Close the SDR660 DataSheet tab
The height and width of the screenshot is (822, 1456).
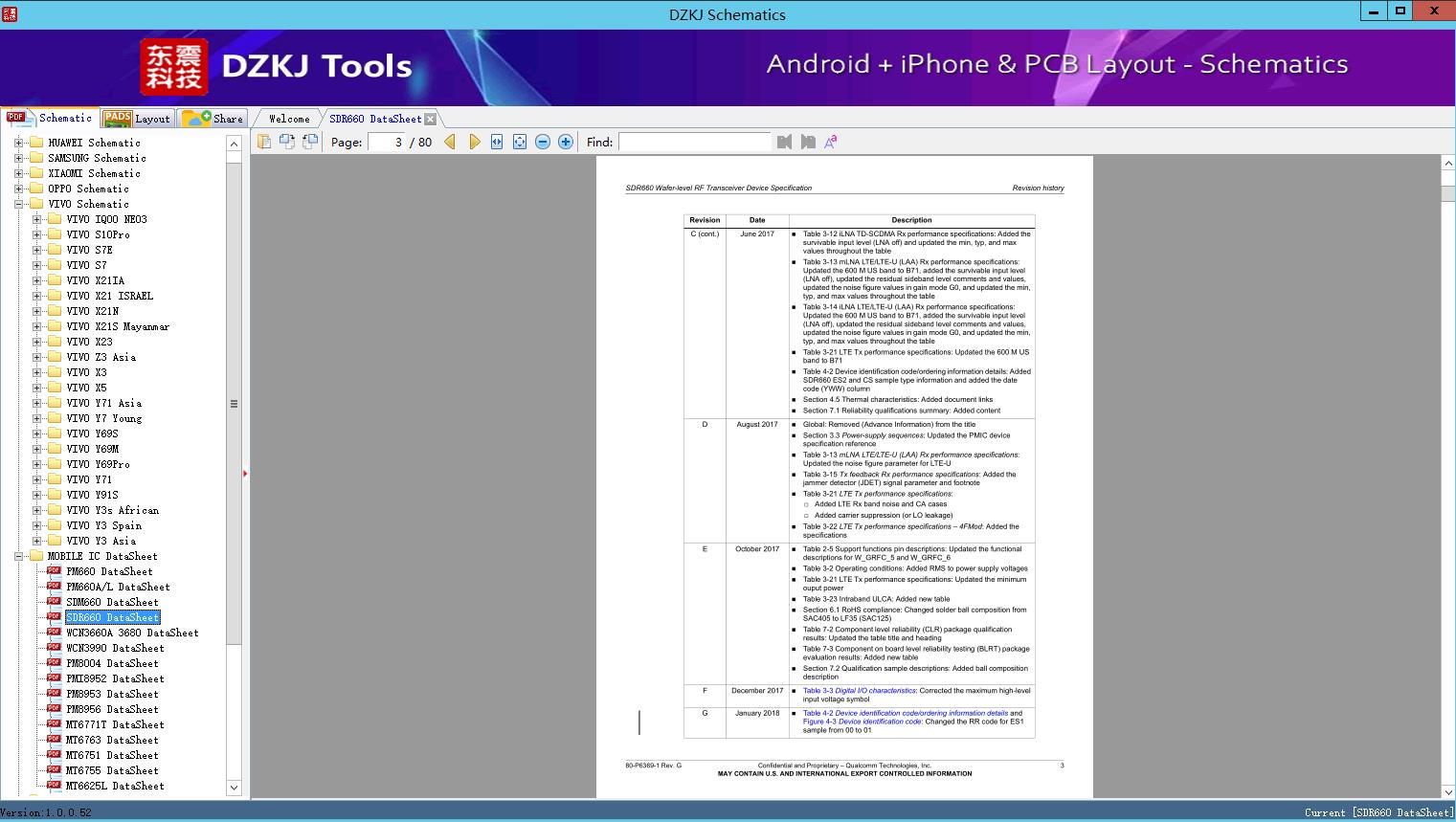pos(431,120)
